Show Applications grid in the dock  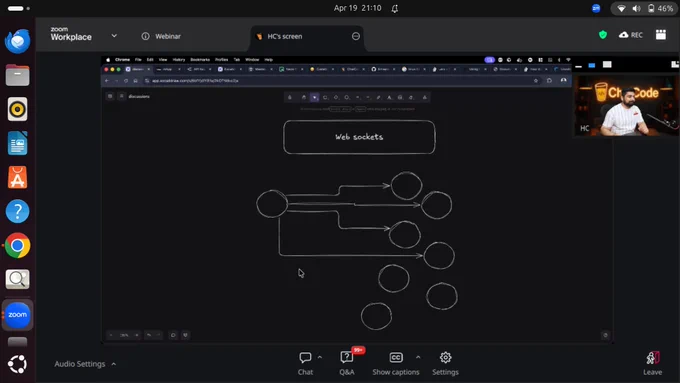pyautogui.click(x=17, y=364)
